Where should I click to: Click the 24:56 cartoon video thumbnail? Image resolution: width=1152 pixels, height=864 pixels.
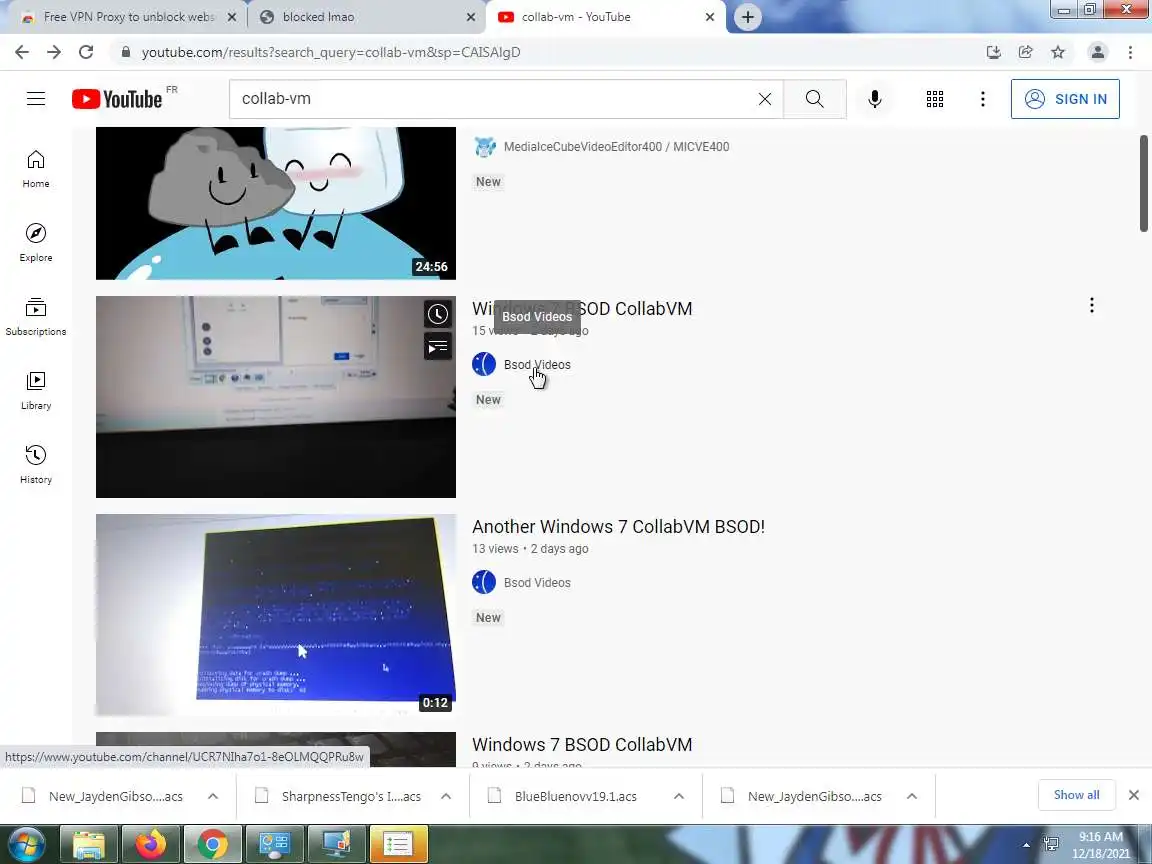[x=276, y=204]
